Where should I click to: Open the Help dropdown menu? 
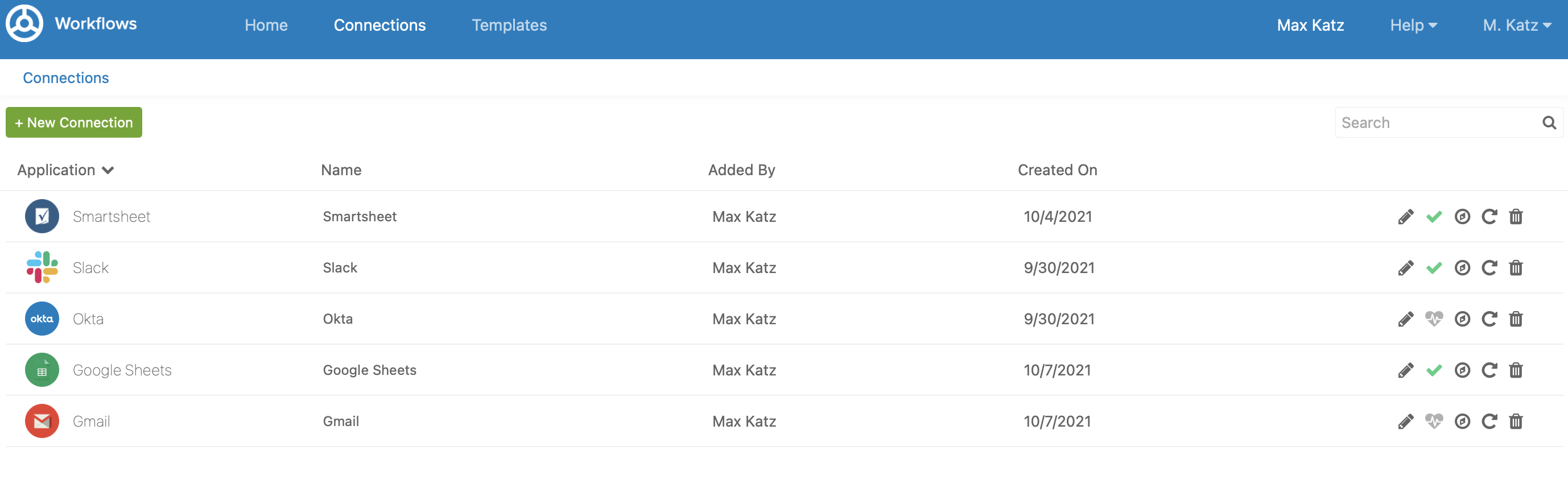1413,25
